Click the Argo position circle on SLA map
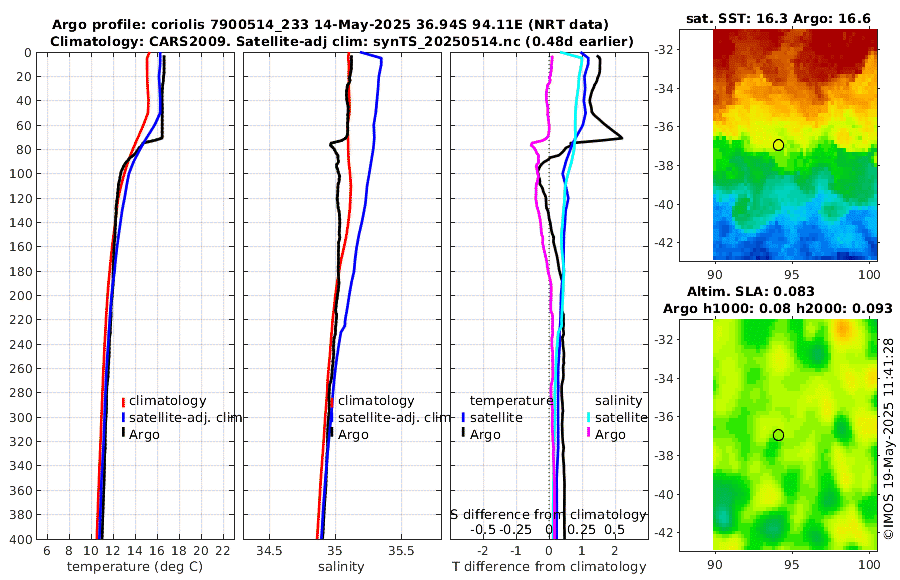Screen dimensions: 900x580 click(x=778, y=435)
